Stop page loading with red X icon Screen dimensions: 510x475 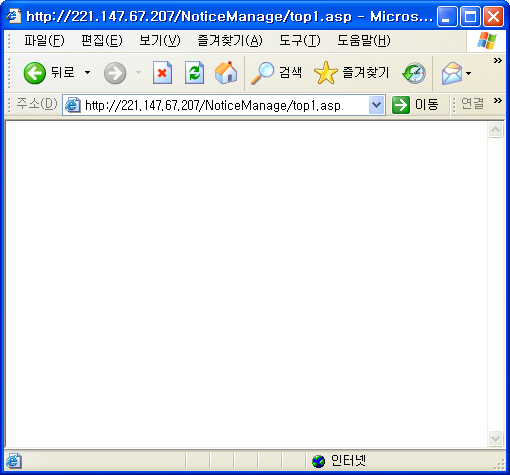[x=162, y=73]
